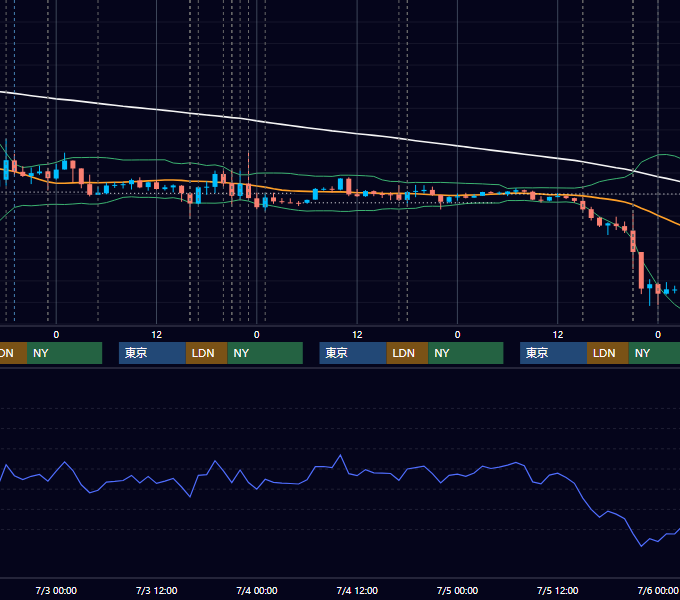Click the longest red candle in the 7/5 drop
Viewport: 680px width, 600px height.
tap(641, 271)
